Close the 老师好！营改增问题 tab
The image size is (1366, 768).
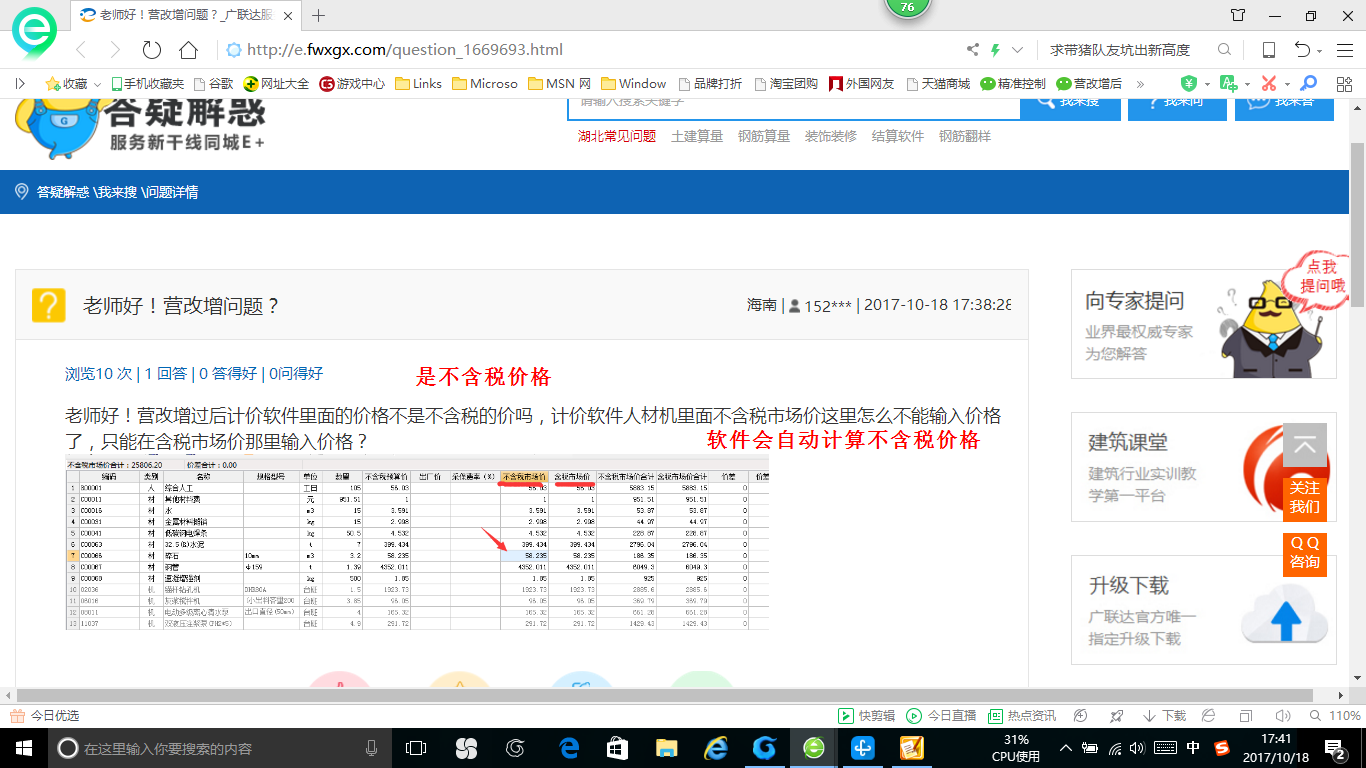(288, 15)
